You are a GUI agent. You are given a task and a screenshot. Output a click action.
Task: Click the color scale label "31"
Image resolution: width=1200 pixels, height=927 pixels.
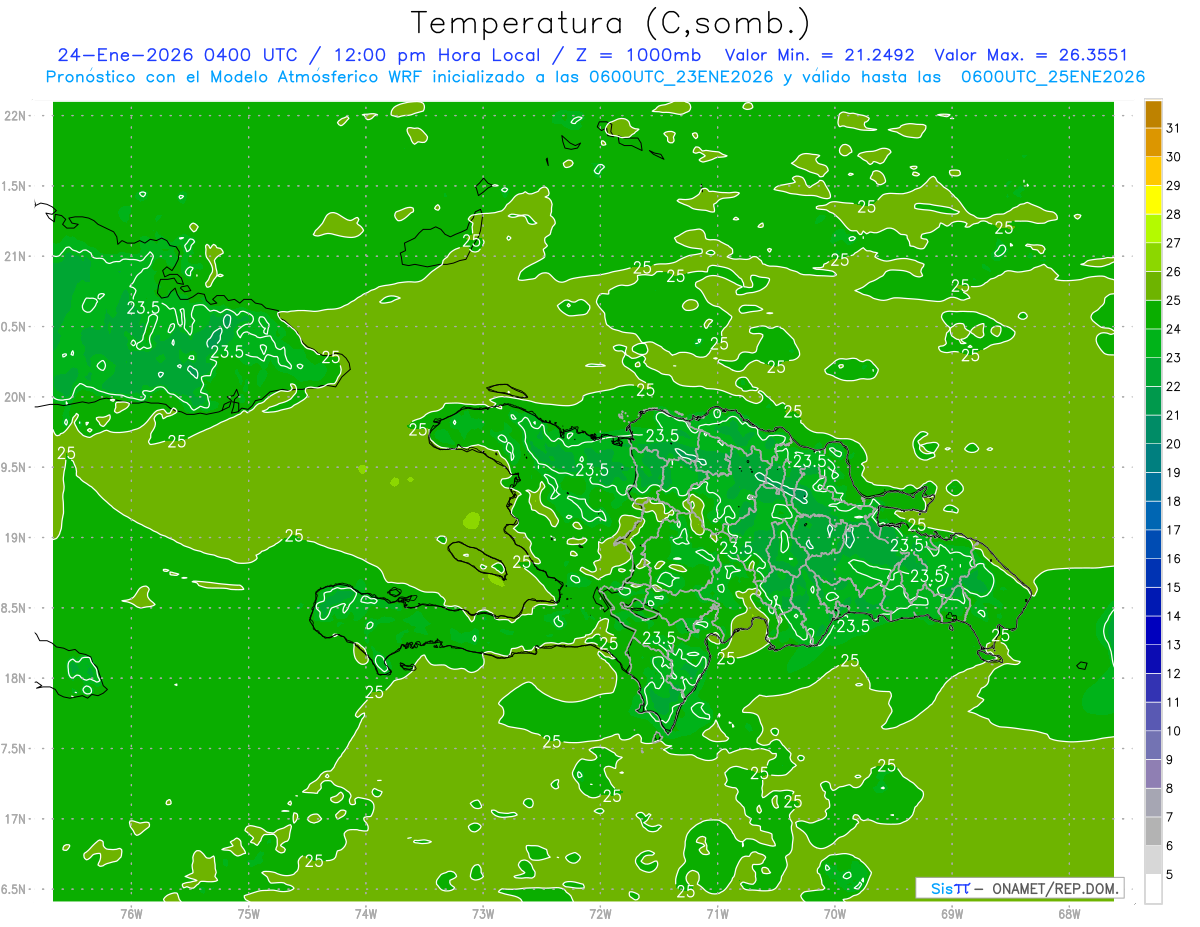tap(1173, 128)
